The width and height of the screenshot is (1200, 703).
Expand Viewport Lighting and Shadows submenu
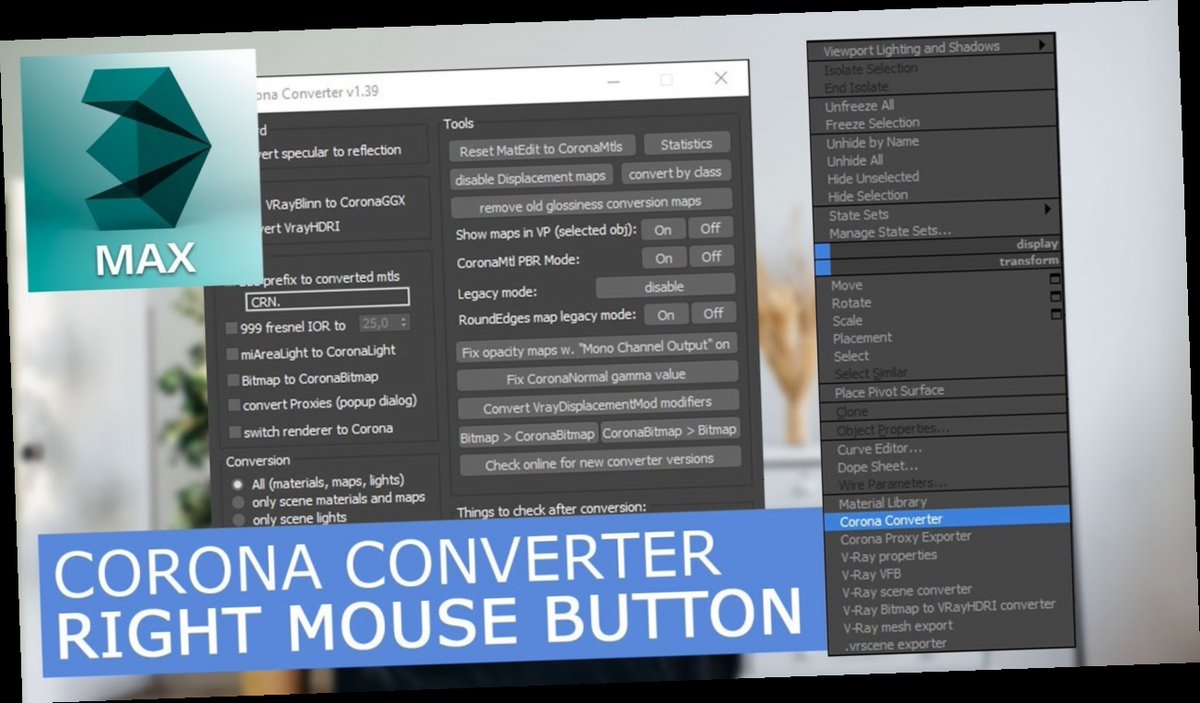tap(912, 47)
